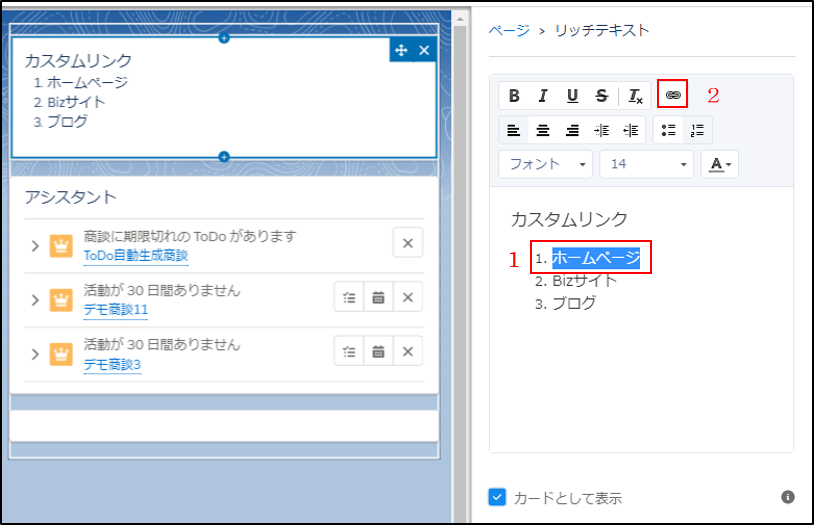This screenshot has width=814, height=525.
Task: Apply italic formatting
Action: (x=543, y=96)
